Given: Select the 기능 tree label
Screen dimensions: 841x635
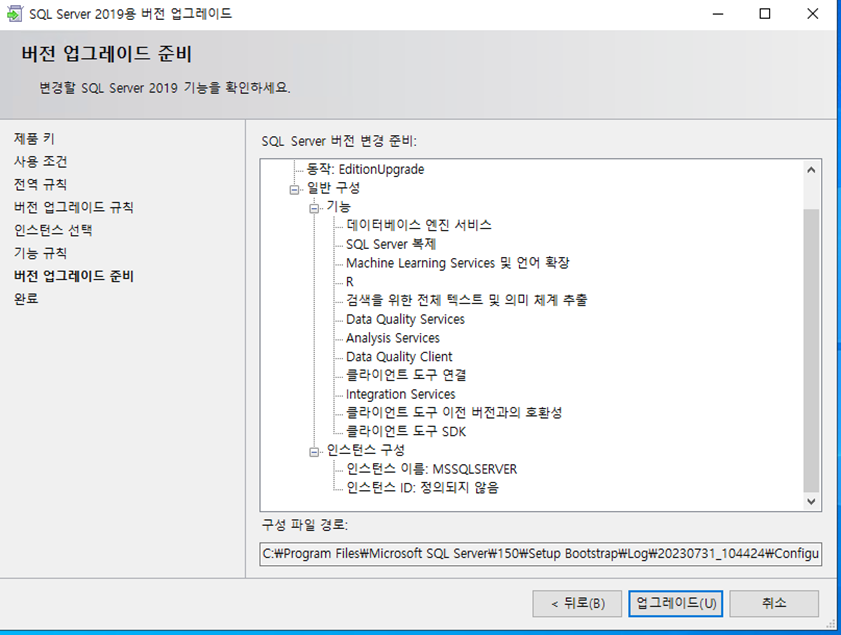Looking at the screenshot, I should point(338,206).
